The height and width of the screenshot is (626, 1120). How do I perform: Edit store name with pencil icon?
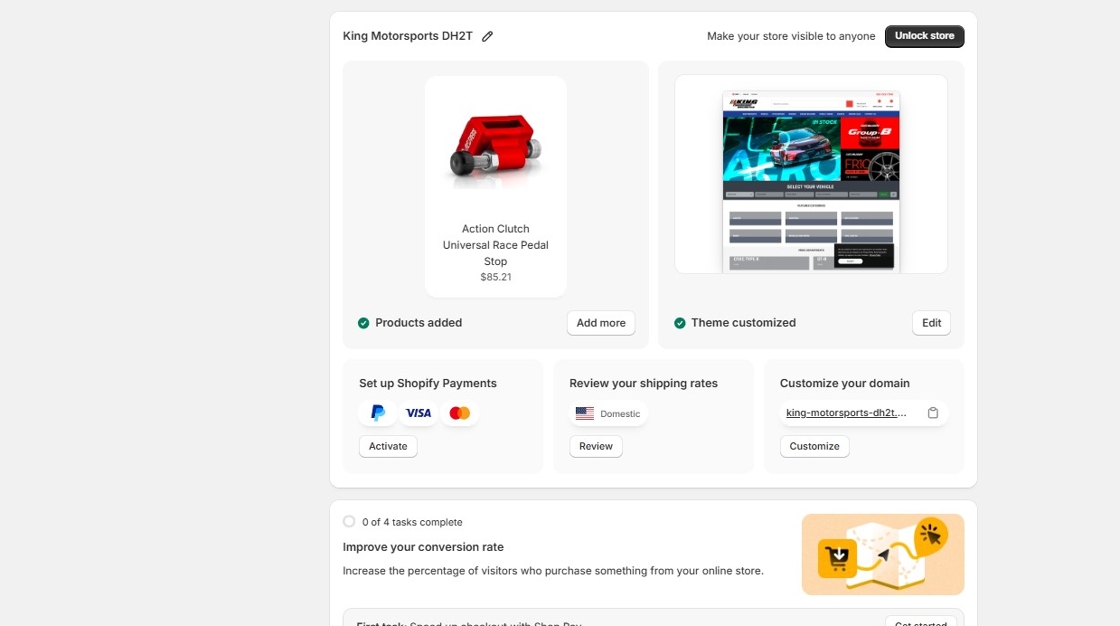(487, 36)
